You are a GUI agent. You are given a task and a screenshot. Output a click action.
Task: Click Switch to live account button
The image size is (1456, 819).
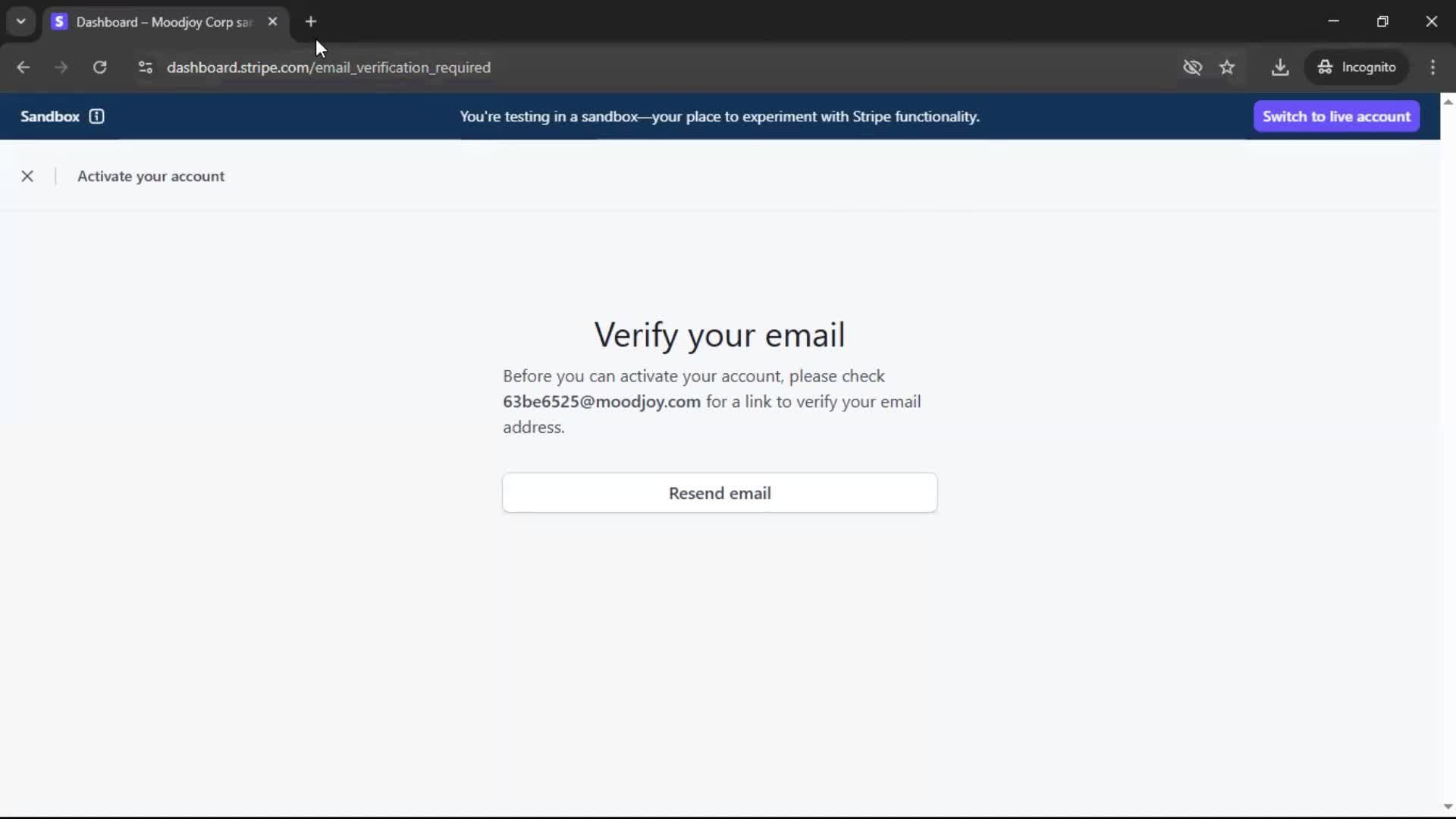(x=1335, y=116)
